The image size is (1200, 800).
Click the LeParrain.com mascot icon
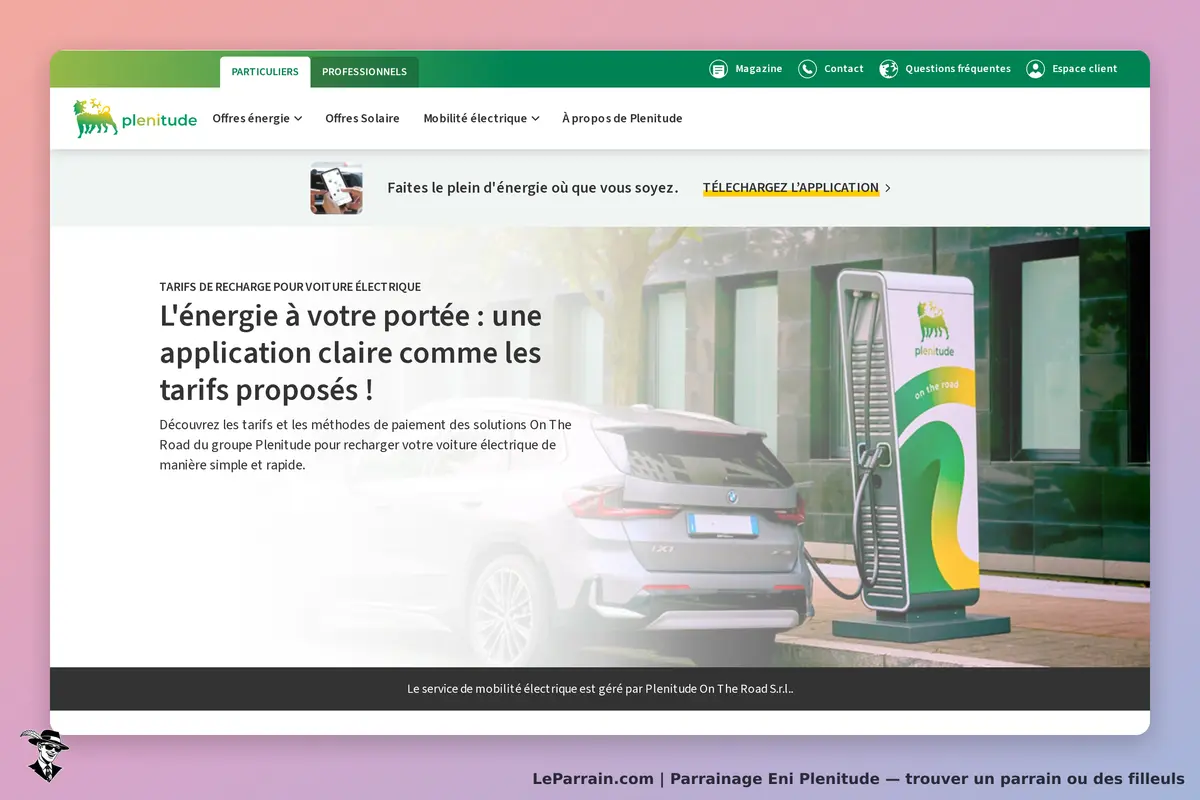coord(44,755)
